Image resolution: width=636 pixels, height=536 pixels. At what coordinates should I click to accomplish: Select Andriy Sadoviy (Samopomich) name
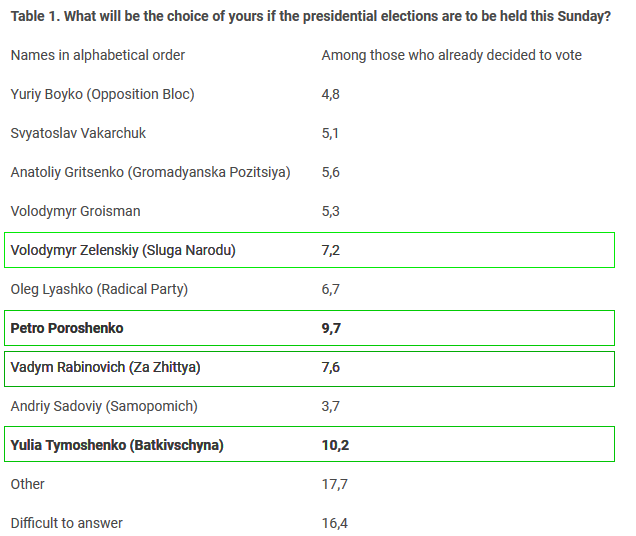(x=104, y=406)
